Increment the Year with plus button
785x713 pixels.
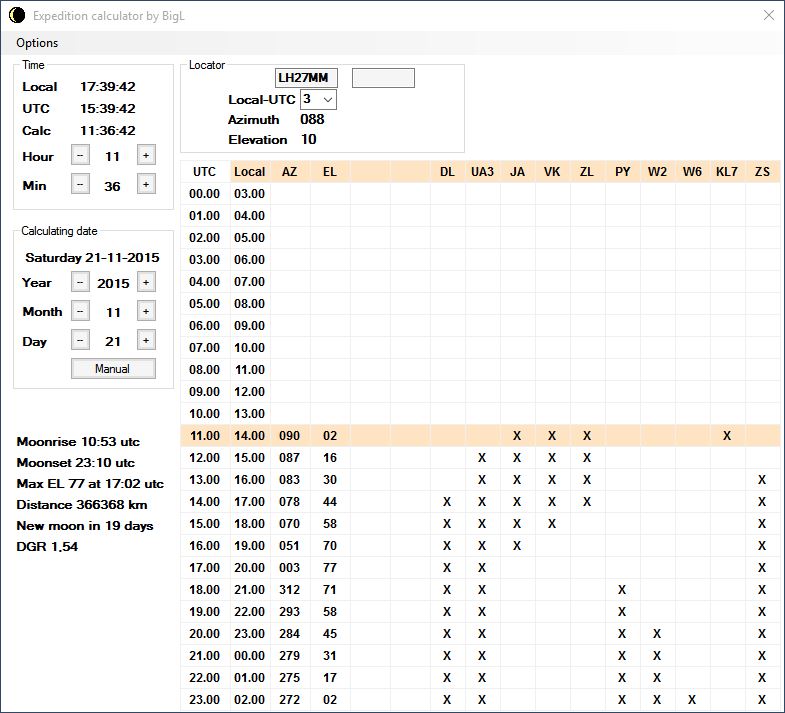145,283
